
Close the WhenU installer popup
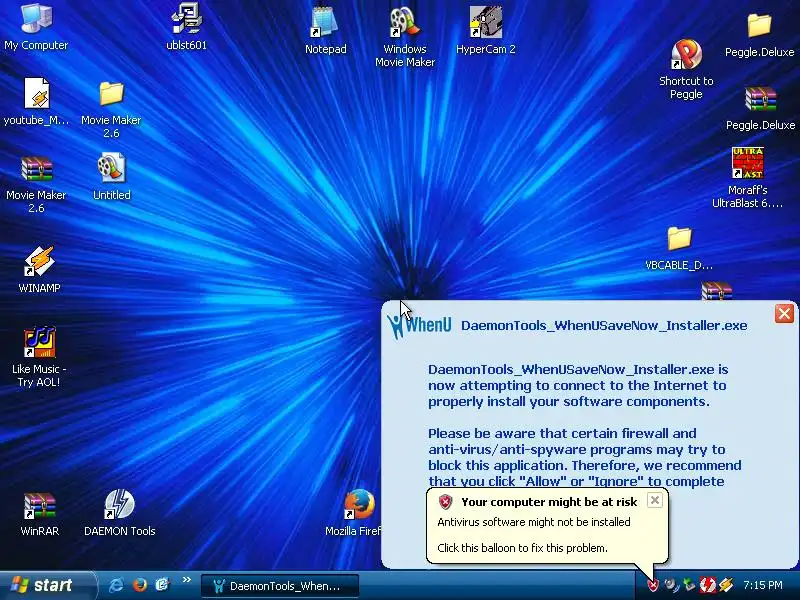784,313
